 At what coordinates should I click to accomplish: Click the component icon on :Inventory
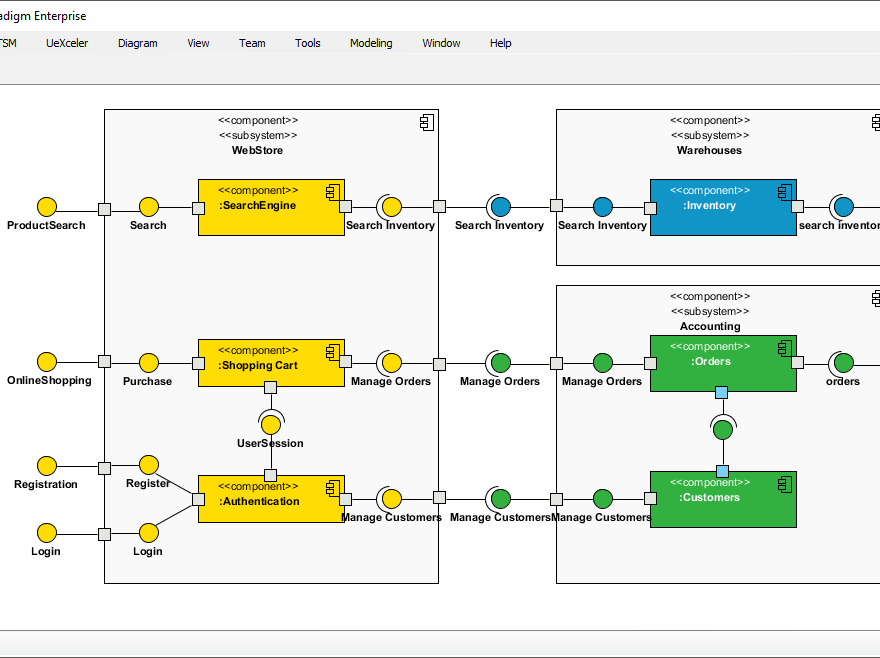click(785, 190)
